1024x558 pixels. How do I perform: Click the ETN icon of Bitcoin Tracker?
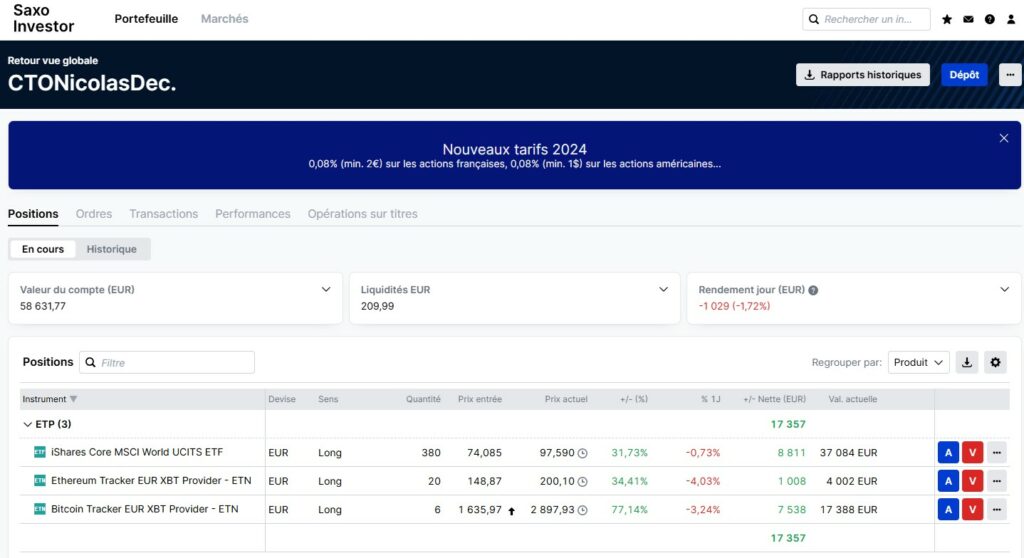click(x=40, y=509)
